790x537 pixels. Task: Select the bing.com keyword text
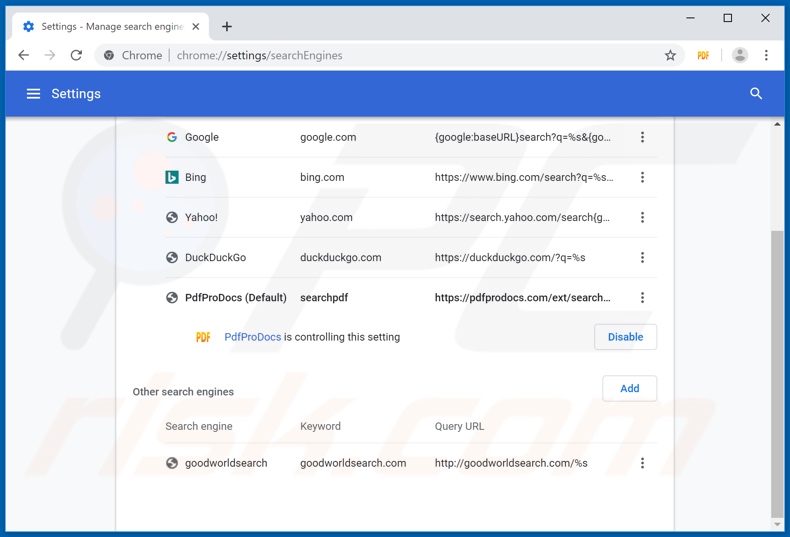(x=322, y=177)
